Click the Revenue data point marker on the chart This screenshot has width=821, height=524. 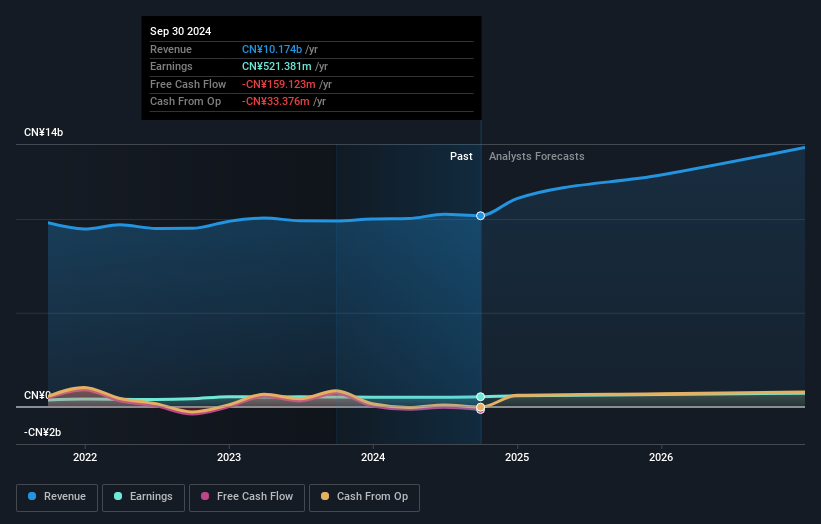[x=480, y=216]
